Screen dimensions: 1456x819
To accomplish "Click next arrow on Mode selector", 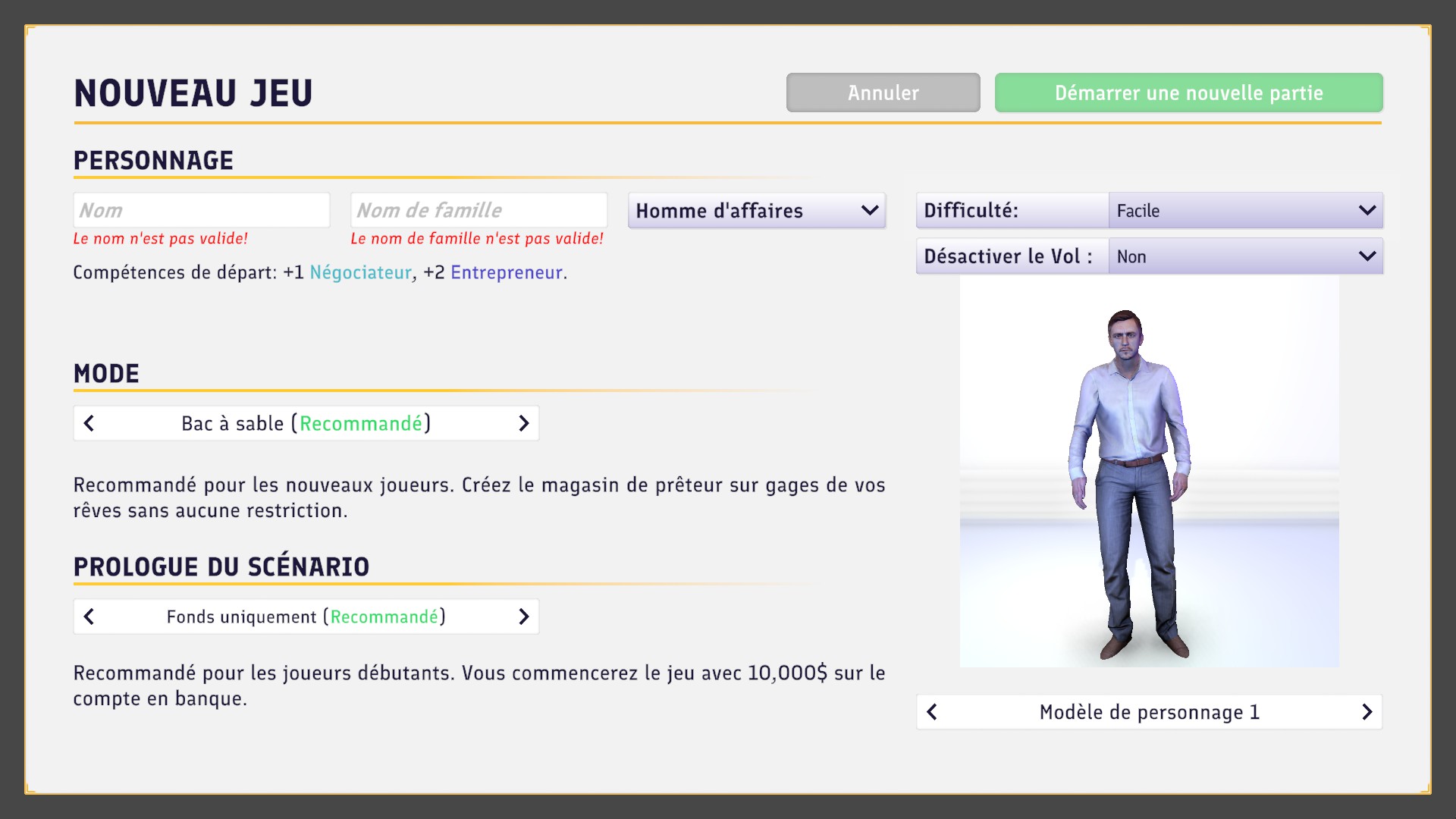I will pyautogui.click(x=523, y=423).
